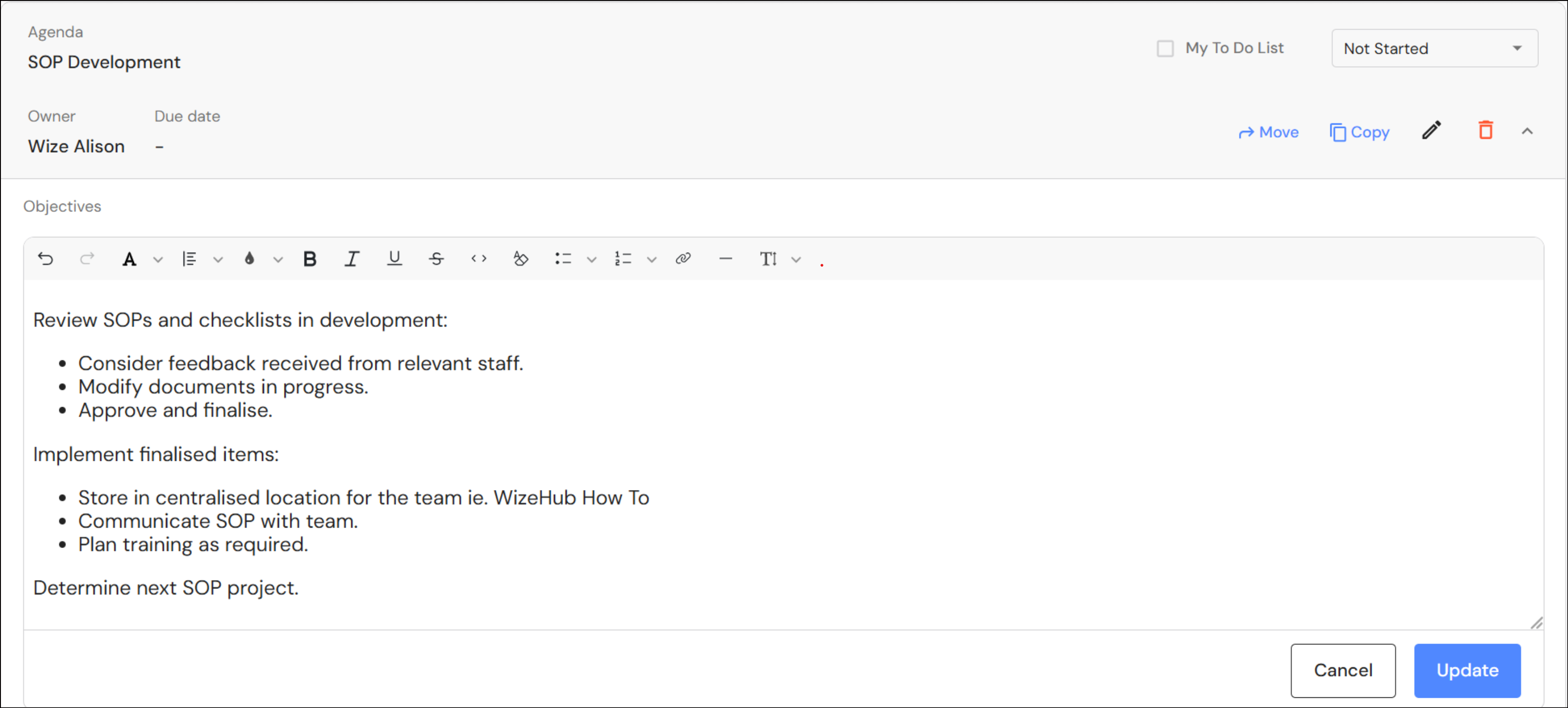Click the Update button
The width and height of the screenshot is (1568, 708).
1467,670
